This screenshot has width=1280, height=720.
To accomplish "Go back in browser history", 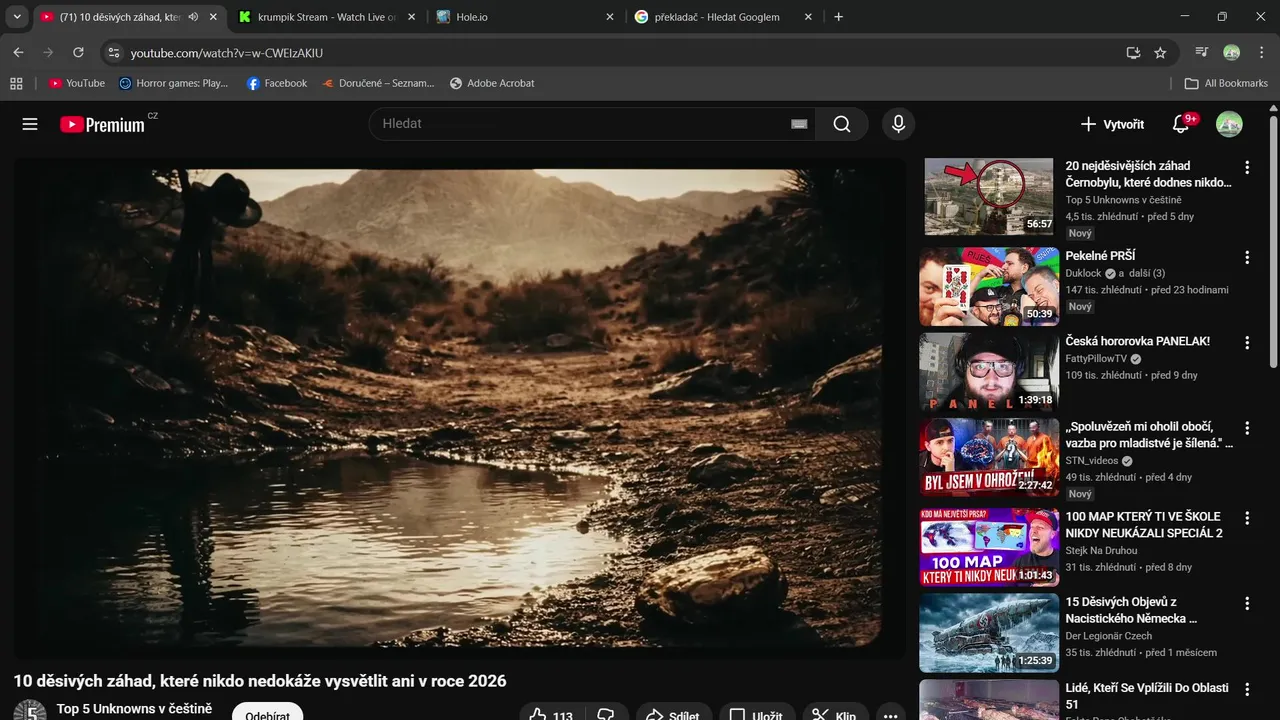I will pyautogui.click(x=18, y=52).
